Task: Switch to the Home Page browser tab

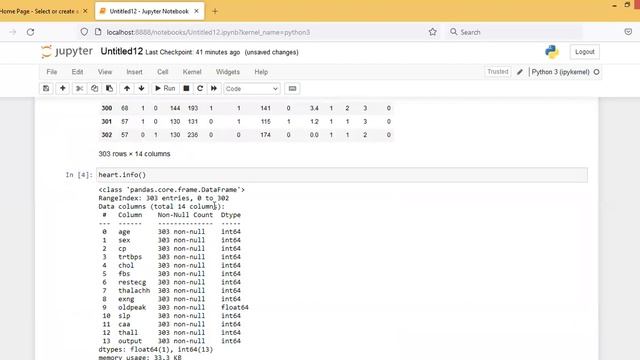Action: pos(39,11)
